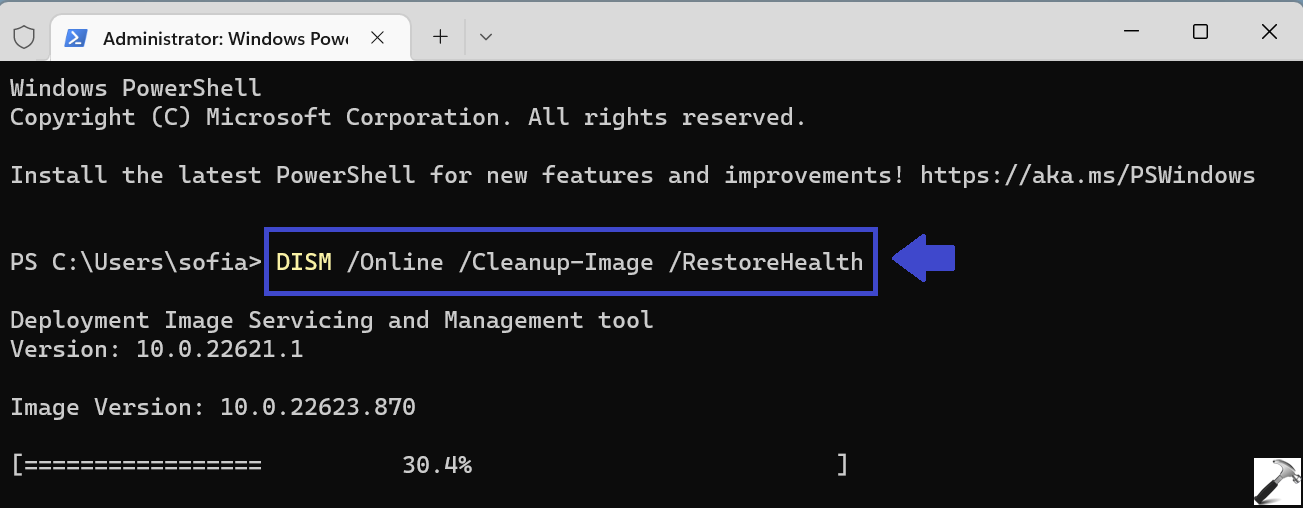Click the Copyright Microsoft Corporation line
The width and height of the screenshot is (1303, 508).
[x=407, y=118]
